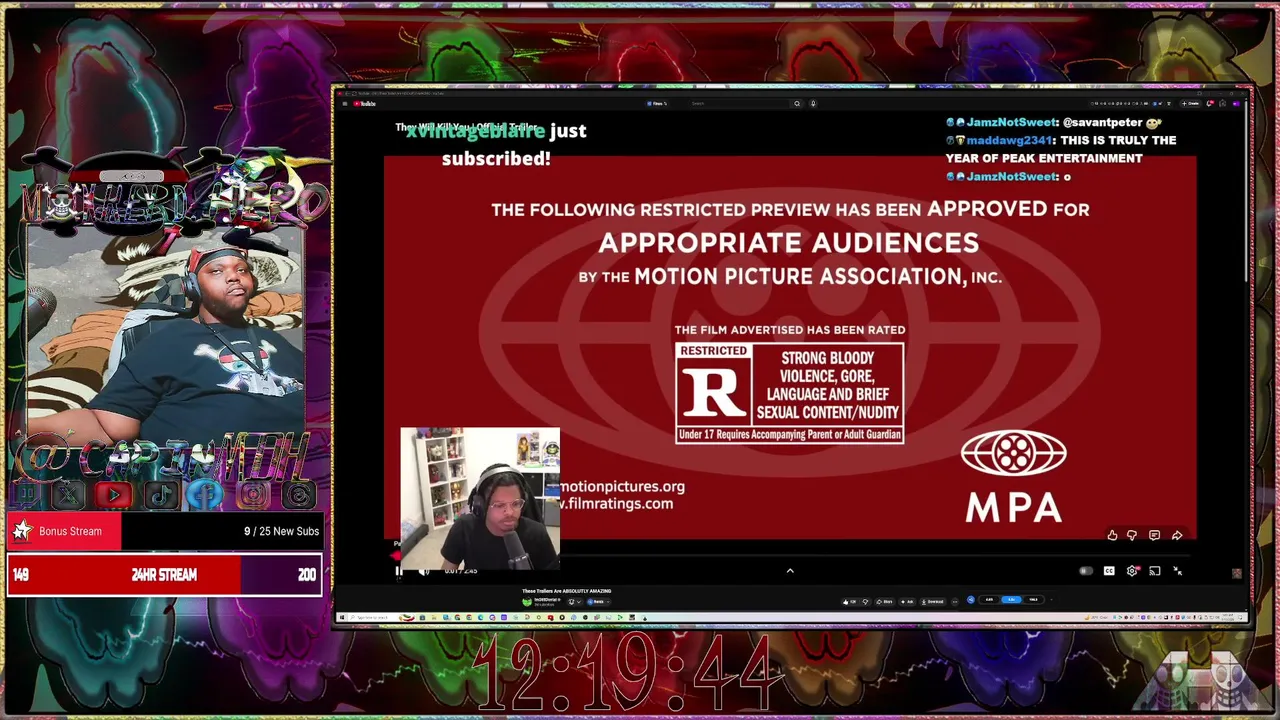Click the Ask button under the video

point(909,601)
